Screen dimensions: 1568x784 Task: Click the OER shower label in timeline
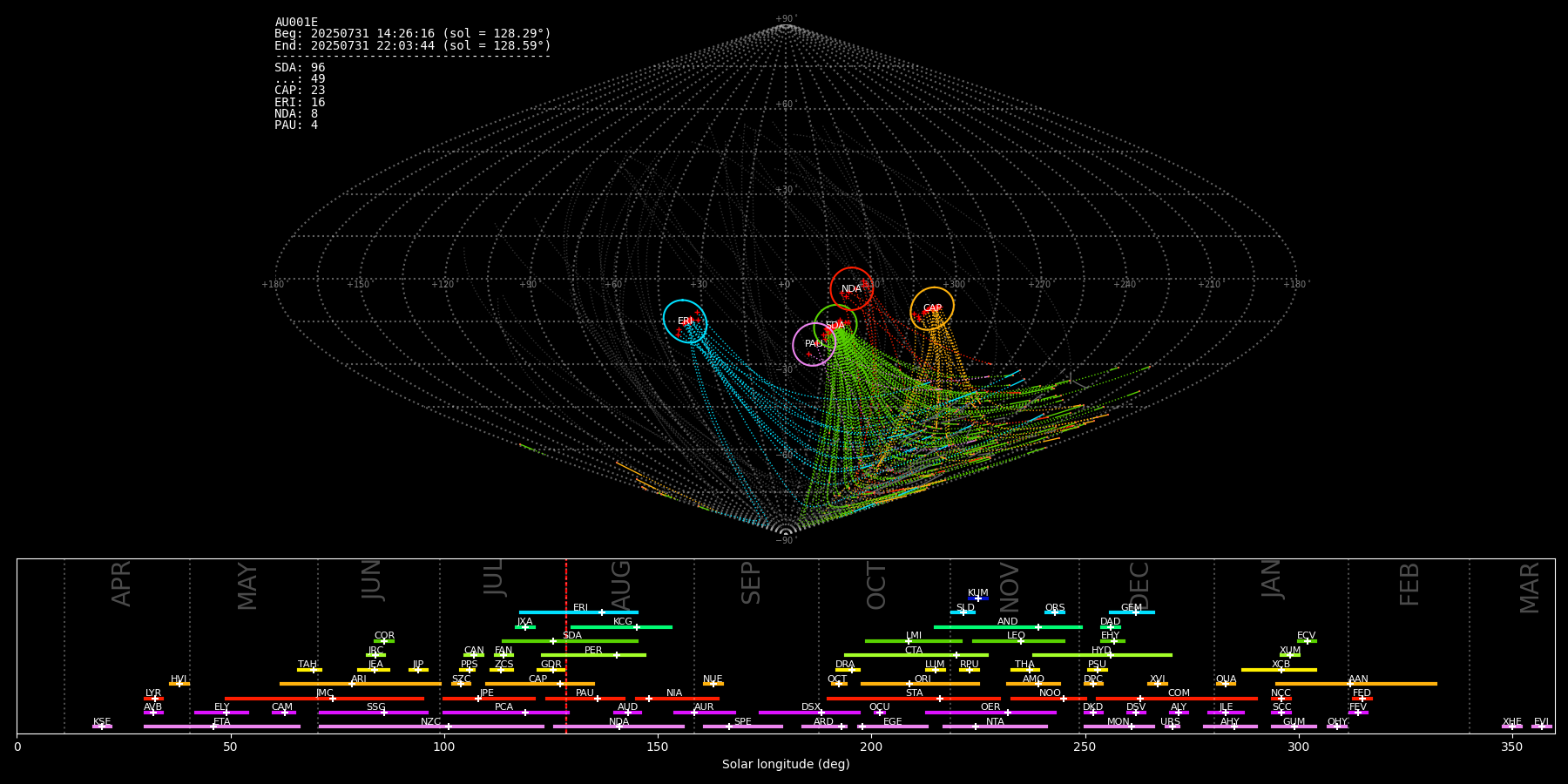(x=990, y=707)
